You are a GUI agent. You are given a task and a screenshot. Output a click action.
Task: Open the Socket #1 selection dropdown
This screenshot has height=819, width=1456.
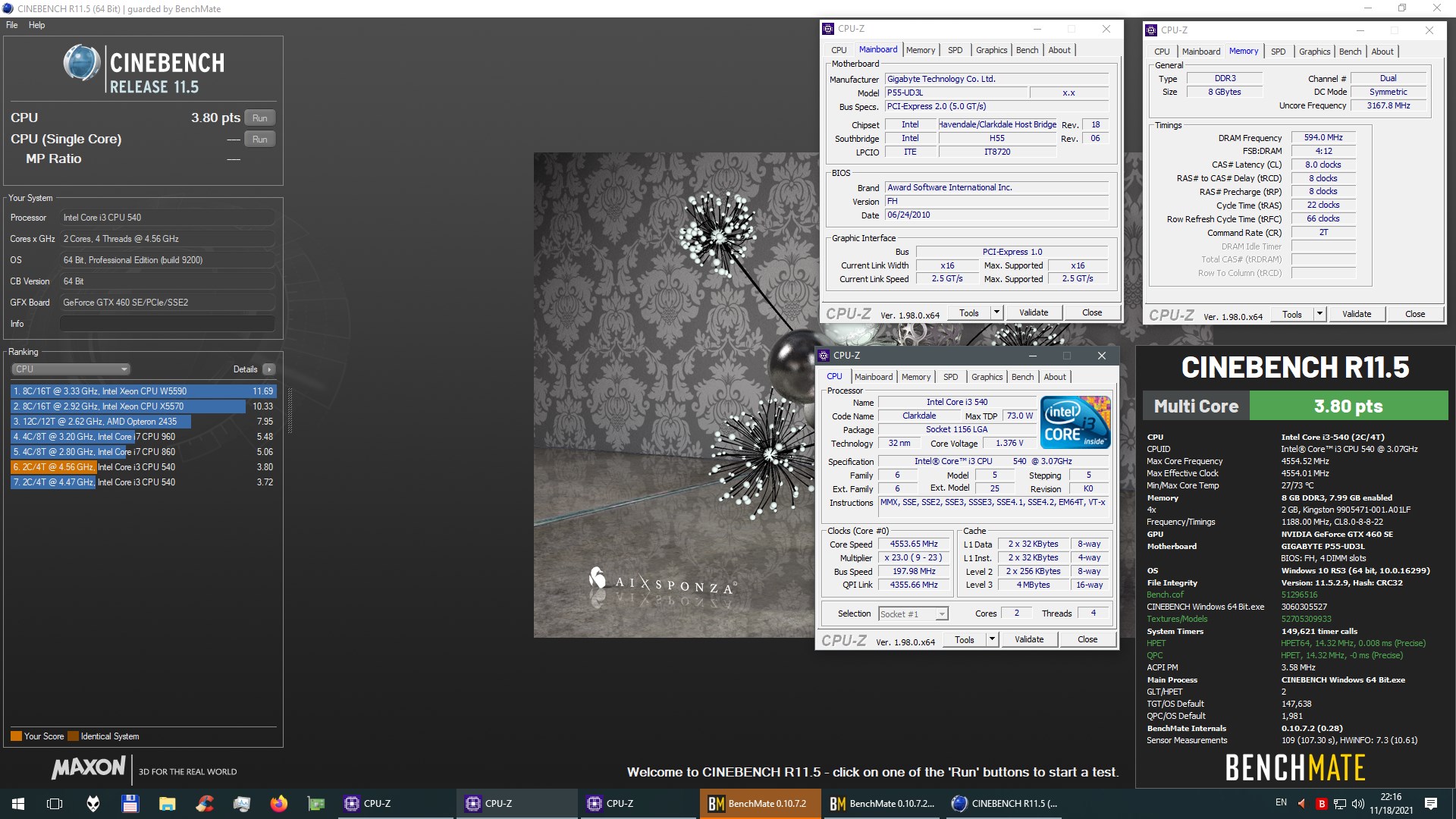[x=914, y=614]
